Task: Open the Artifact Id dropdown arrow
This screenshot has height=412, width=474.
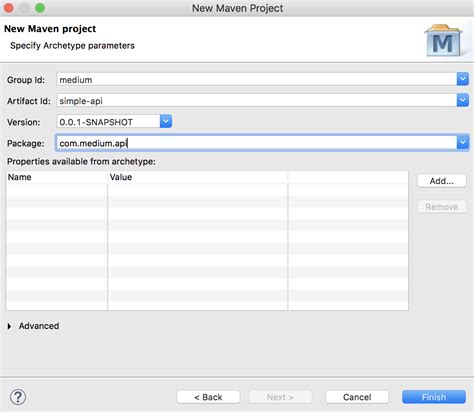Action: click(463, 100)
